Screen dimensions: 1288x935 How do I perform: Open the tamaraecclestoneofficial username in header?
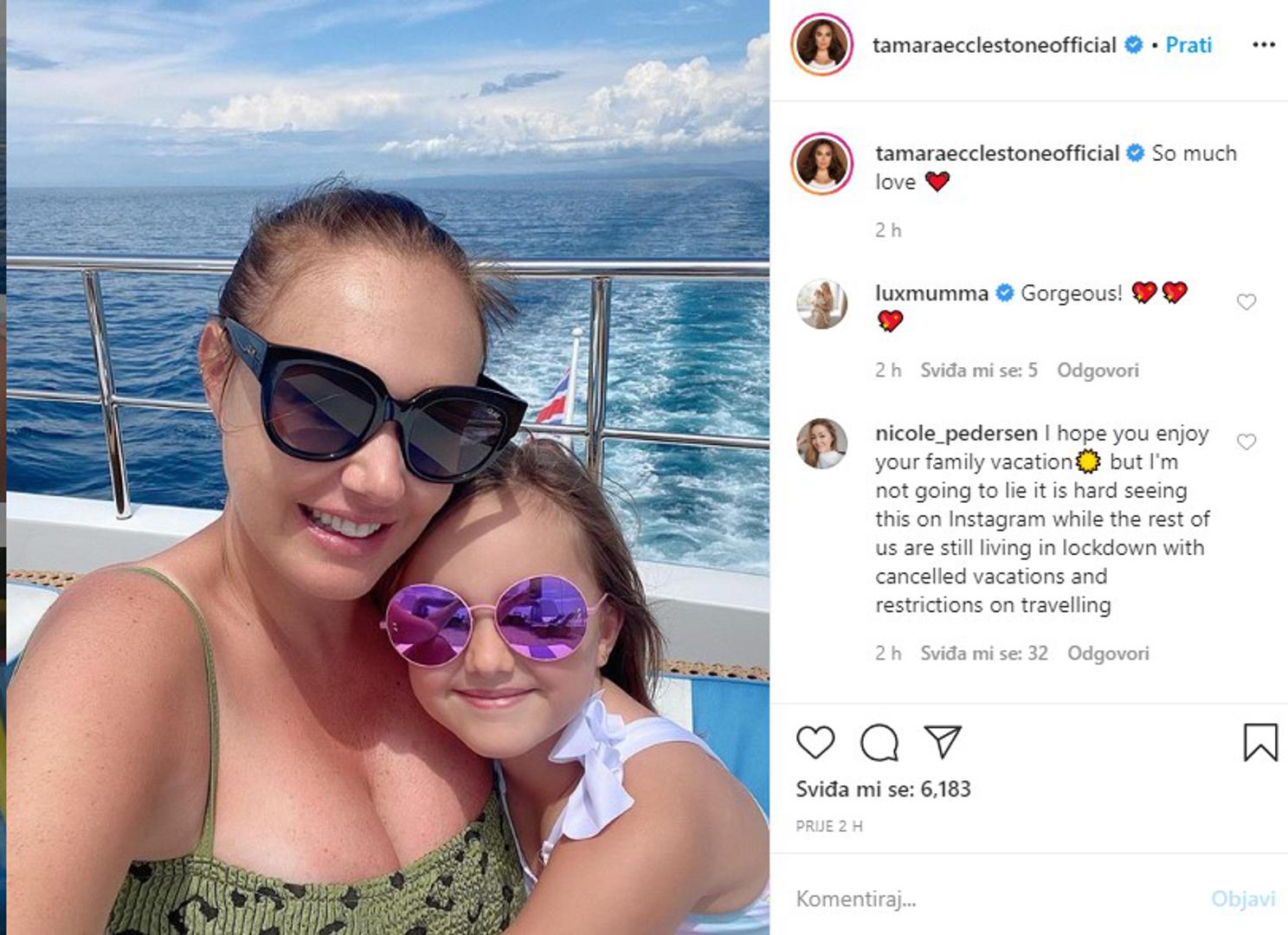coord(995,45)
